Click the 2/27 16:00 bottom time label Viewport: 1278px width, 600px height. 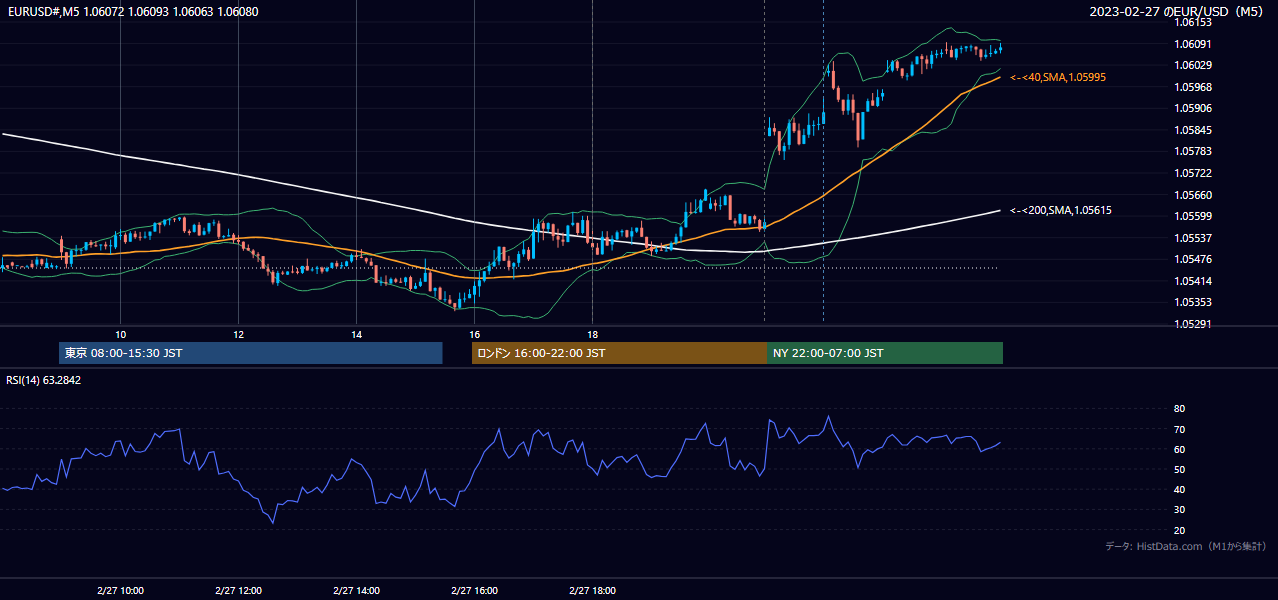click(474, 590)
